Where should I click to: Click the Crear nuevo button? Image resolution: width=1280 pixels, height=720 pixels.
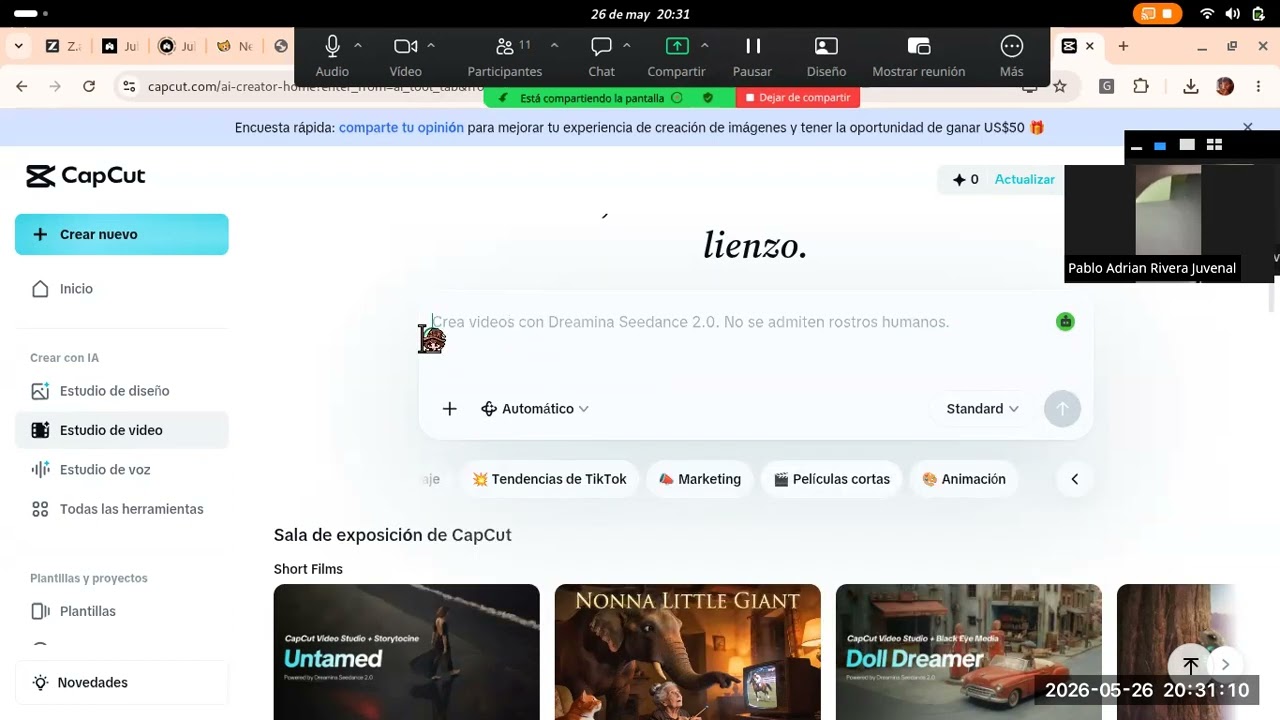[121, 234]
